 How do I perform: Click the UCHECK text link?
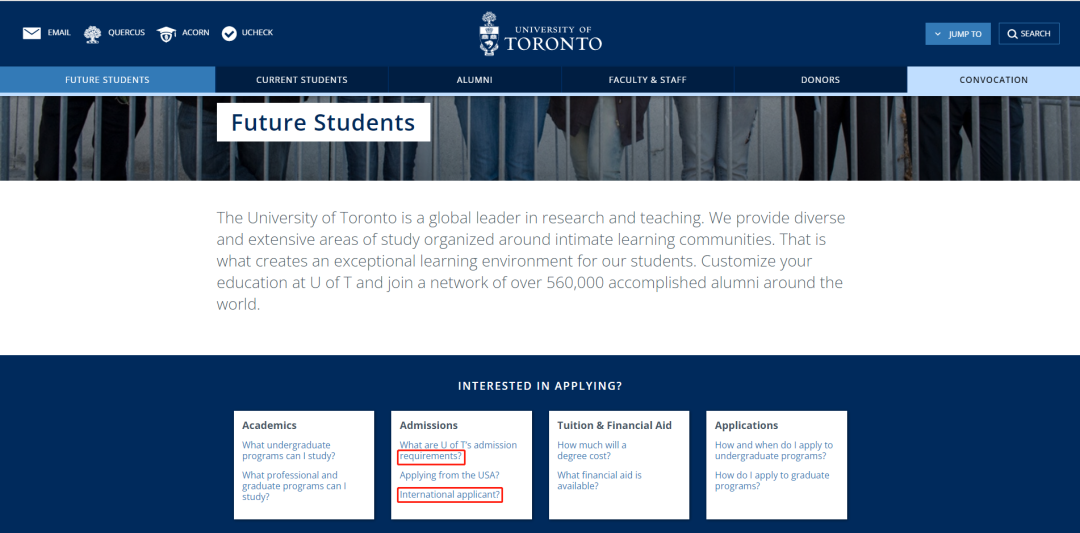point(258,33)
